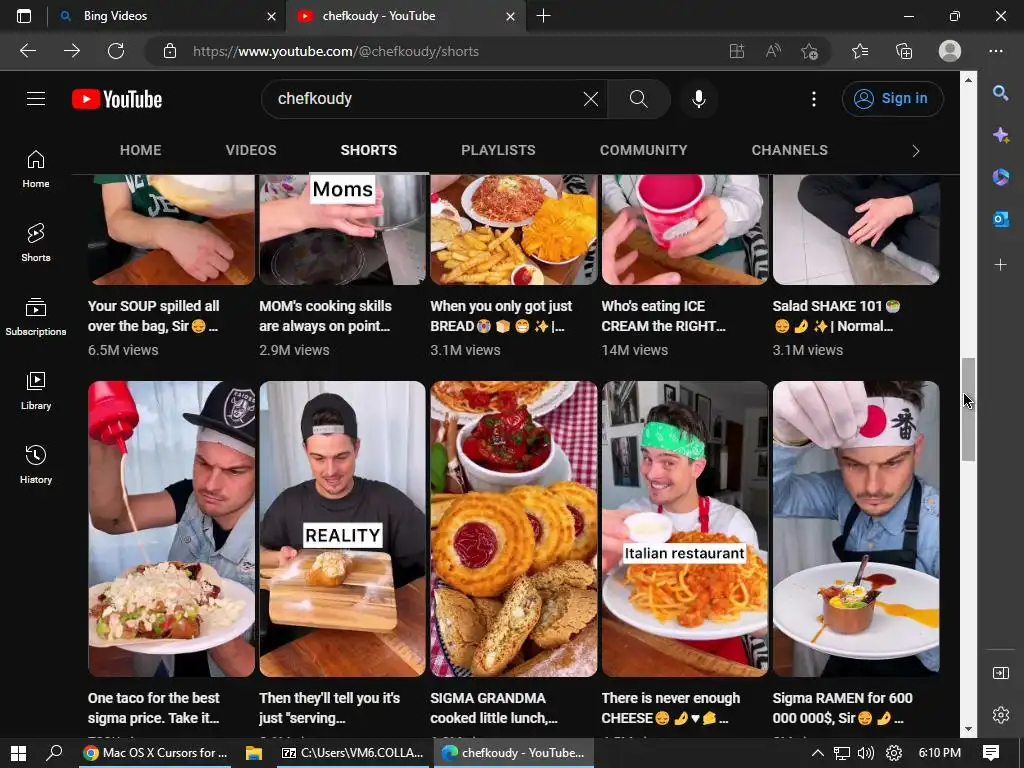
Task: Click the browser address bar URL
Action: 336,51
